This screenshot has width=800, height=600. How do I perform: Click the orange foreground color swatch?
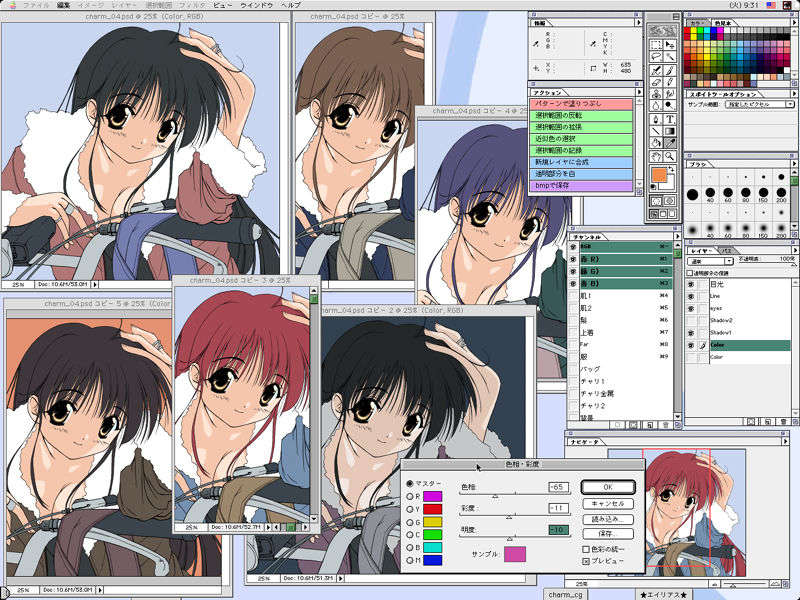(659, 175)
